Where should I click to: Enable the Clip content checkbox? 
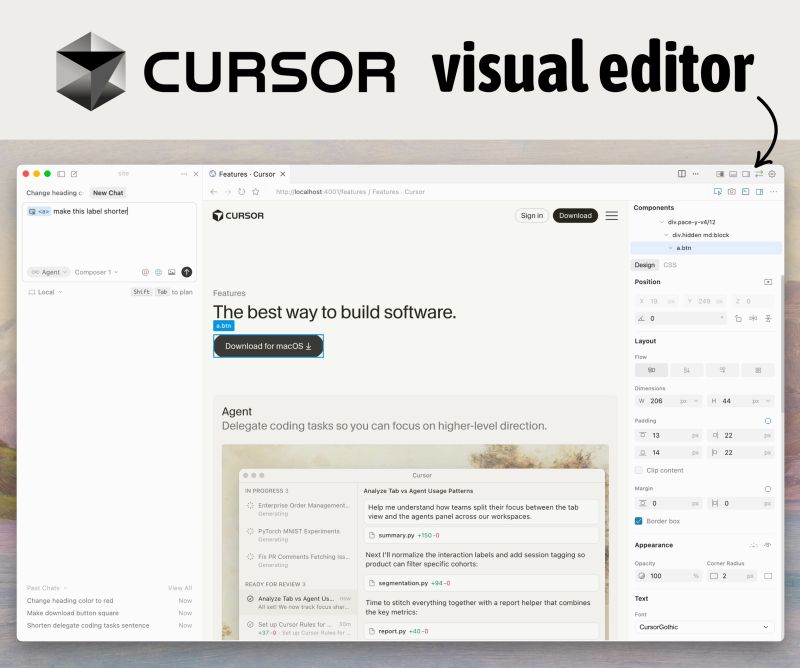[x=639, y=470]
